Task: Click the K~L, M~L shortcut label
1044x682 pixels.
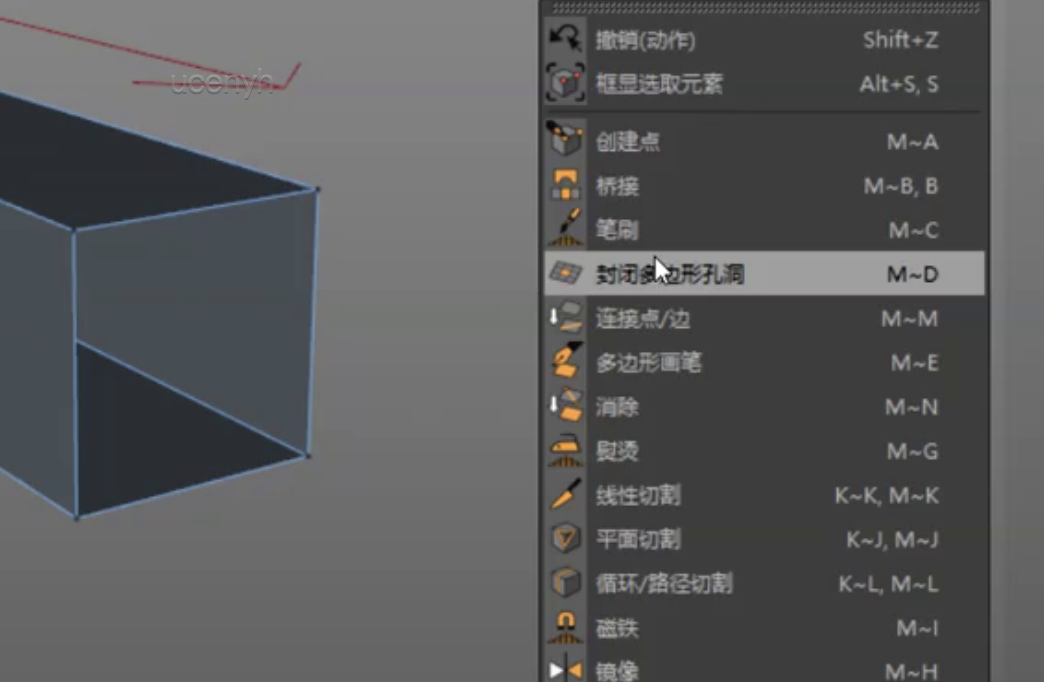Action: coord(889,583)
